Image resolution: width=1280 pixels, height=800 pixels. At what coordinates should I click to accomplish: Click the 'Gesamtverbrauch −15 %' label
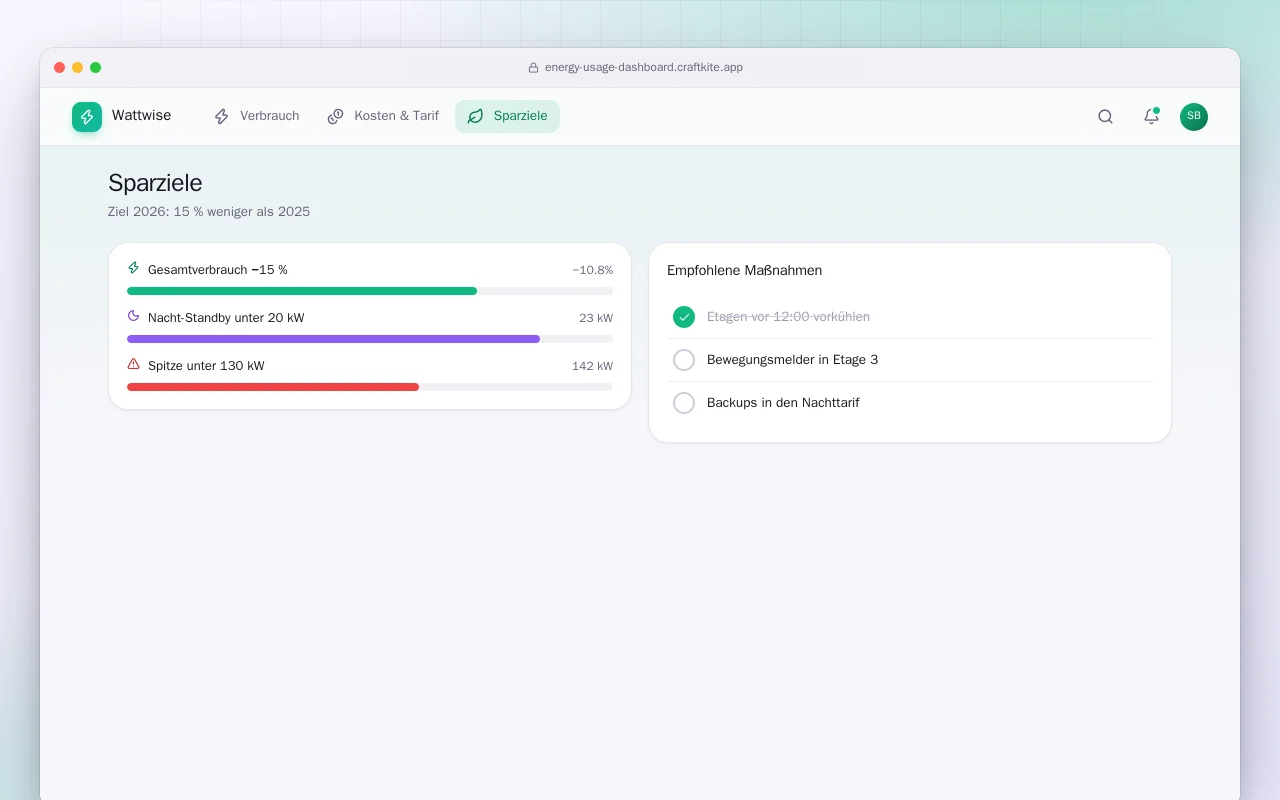[x=218, y=270]
